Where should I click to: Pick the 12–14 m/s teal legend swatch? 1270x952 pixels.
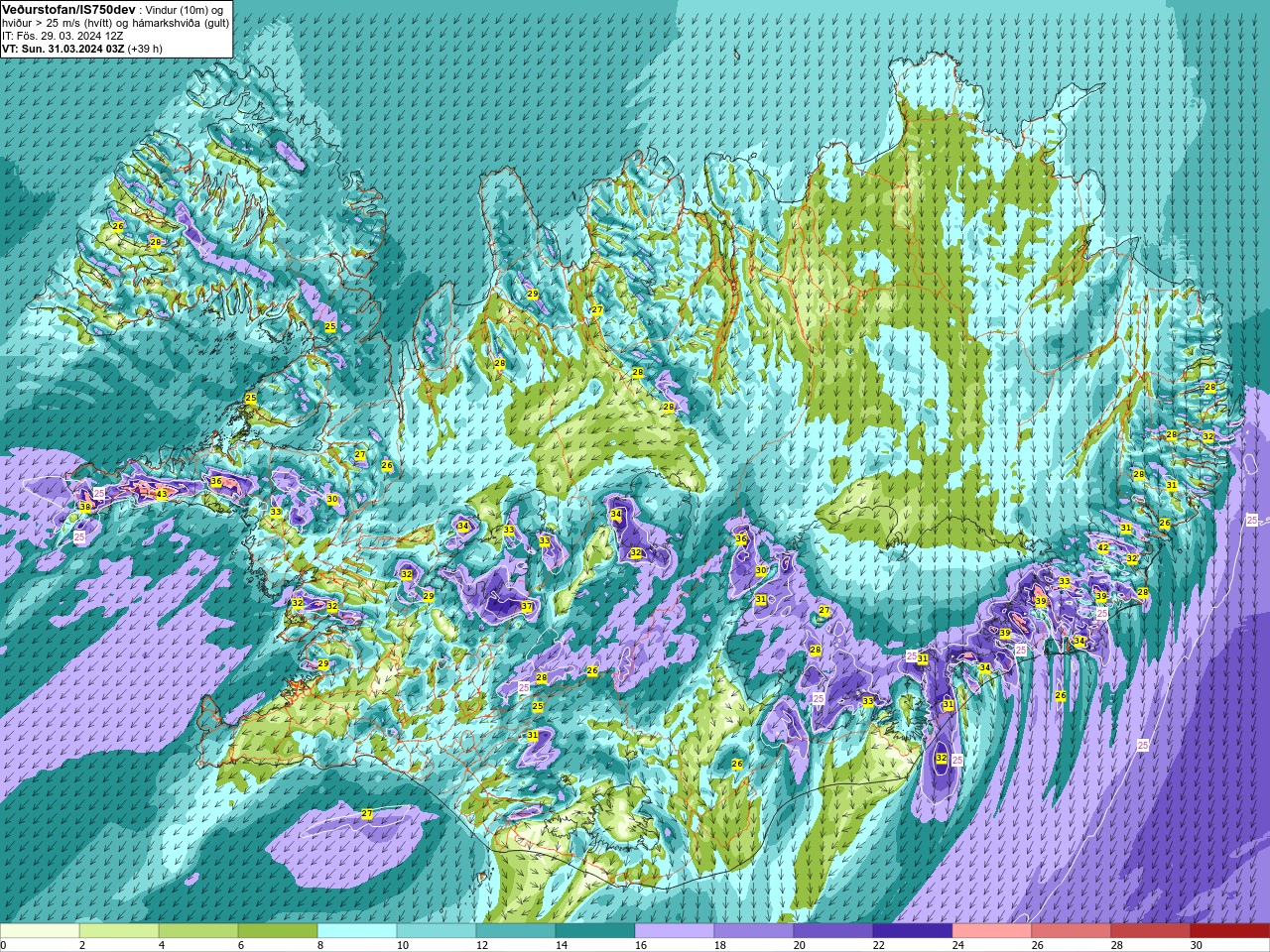[516, 931]
